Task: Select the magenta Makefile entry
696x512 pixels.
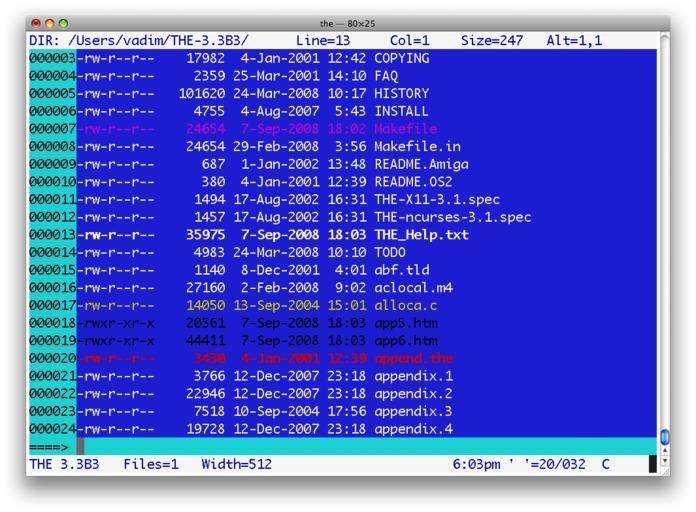Action: 406,128
